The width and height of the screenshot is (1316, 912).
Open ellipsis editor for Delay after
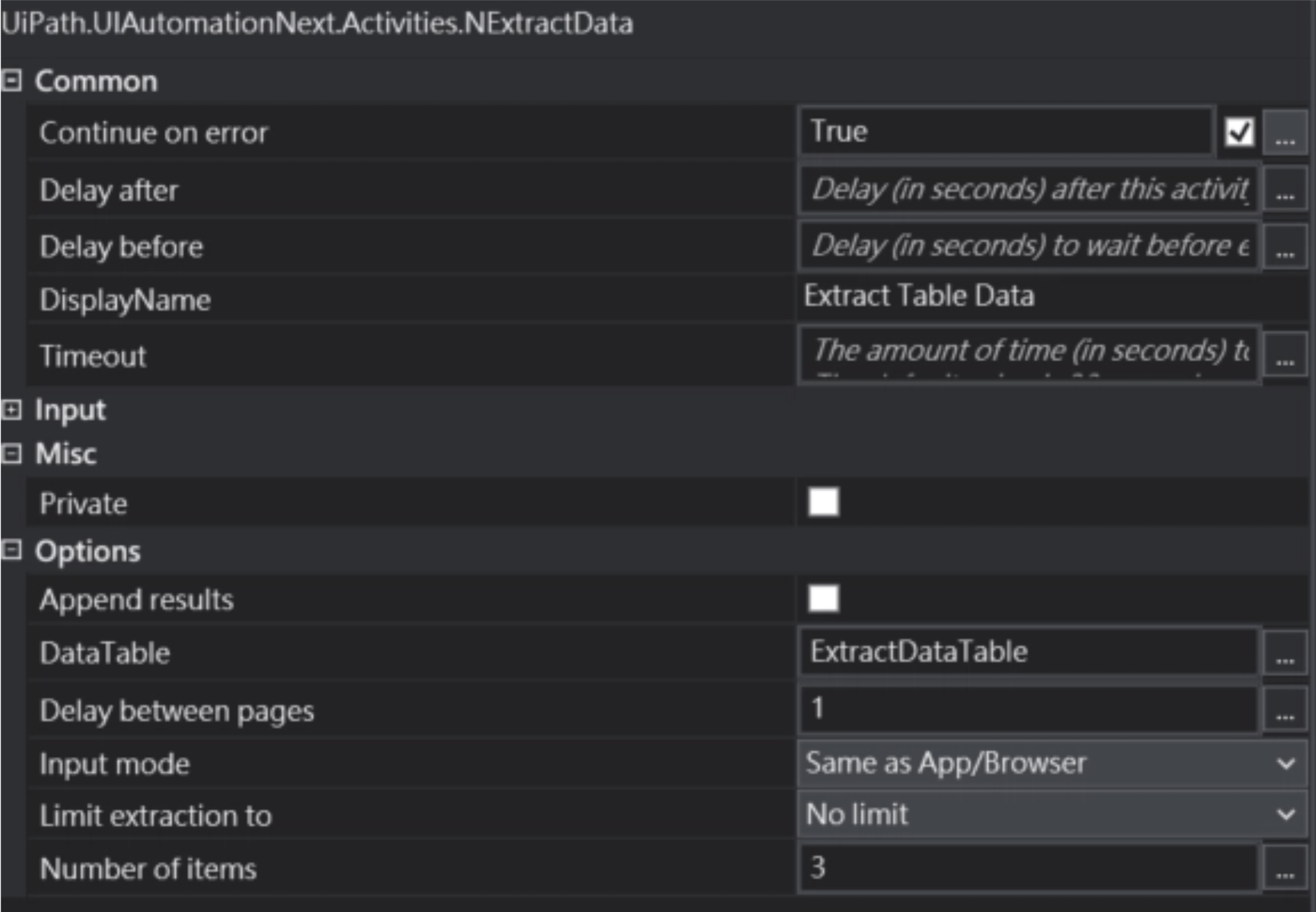(x=1284, y=190)
